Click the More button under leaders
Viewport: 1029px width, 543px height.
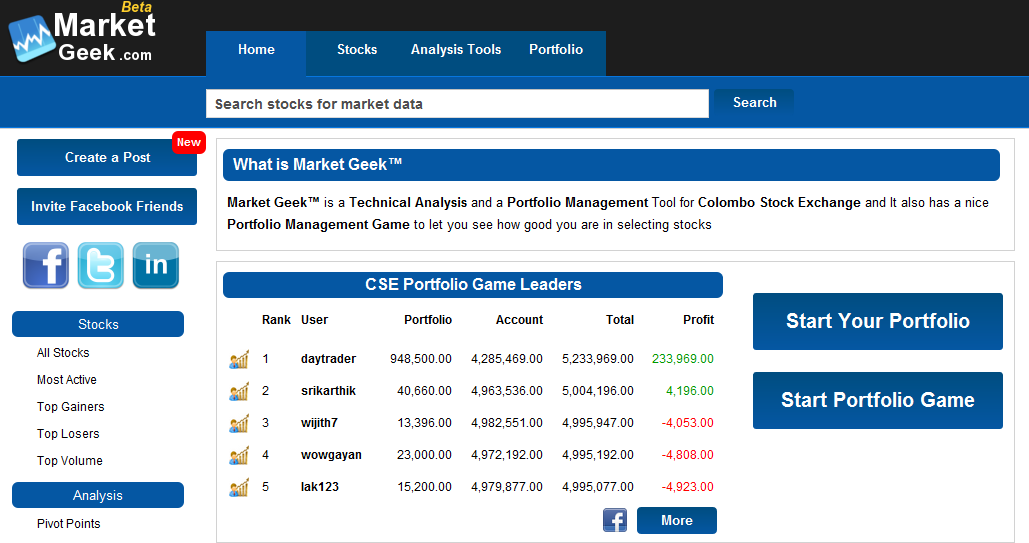point(677,521)
